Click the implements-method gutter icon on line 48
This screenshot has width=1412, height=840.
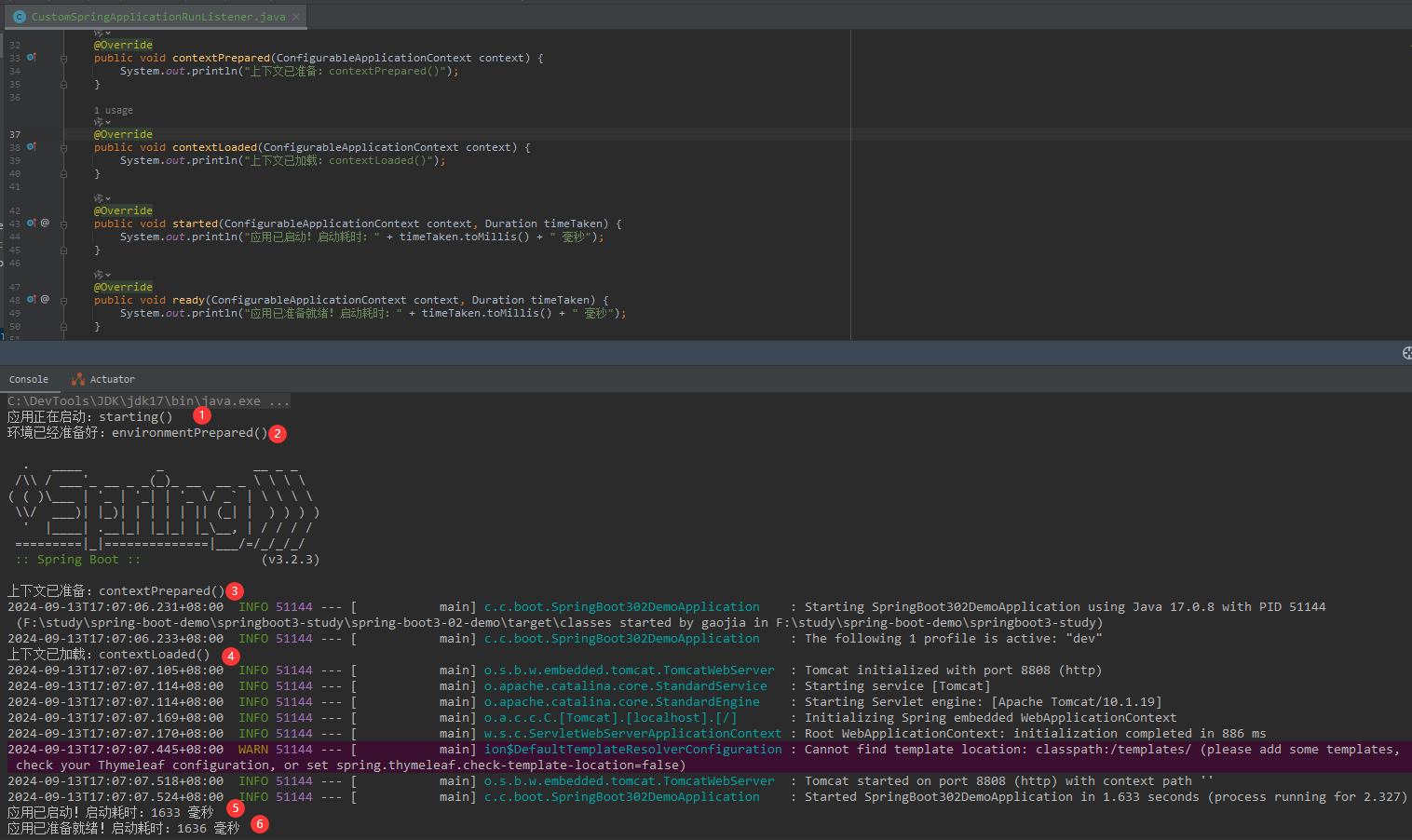pyautogui.click(x=31, y=300)
